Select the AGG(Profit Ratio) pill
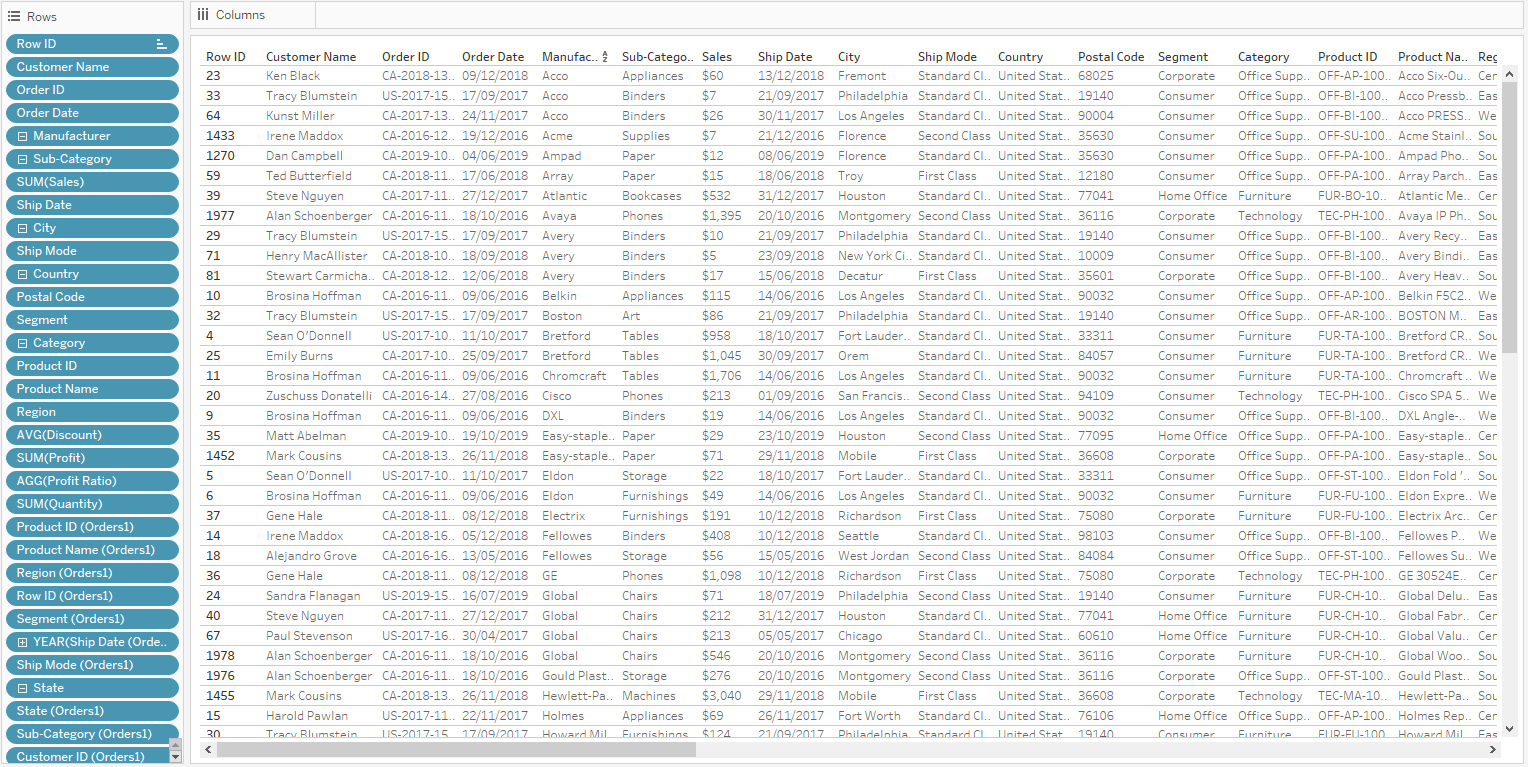1528x767 pixels. tap(92, 481)
